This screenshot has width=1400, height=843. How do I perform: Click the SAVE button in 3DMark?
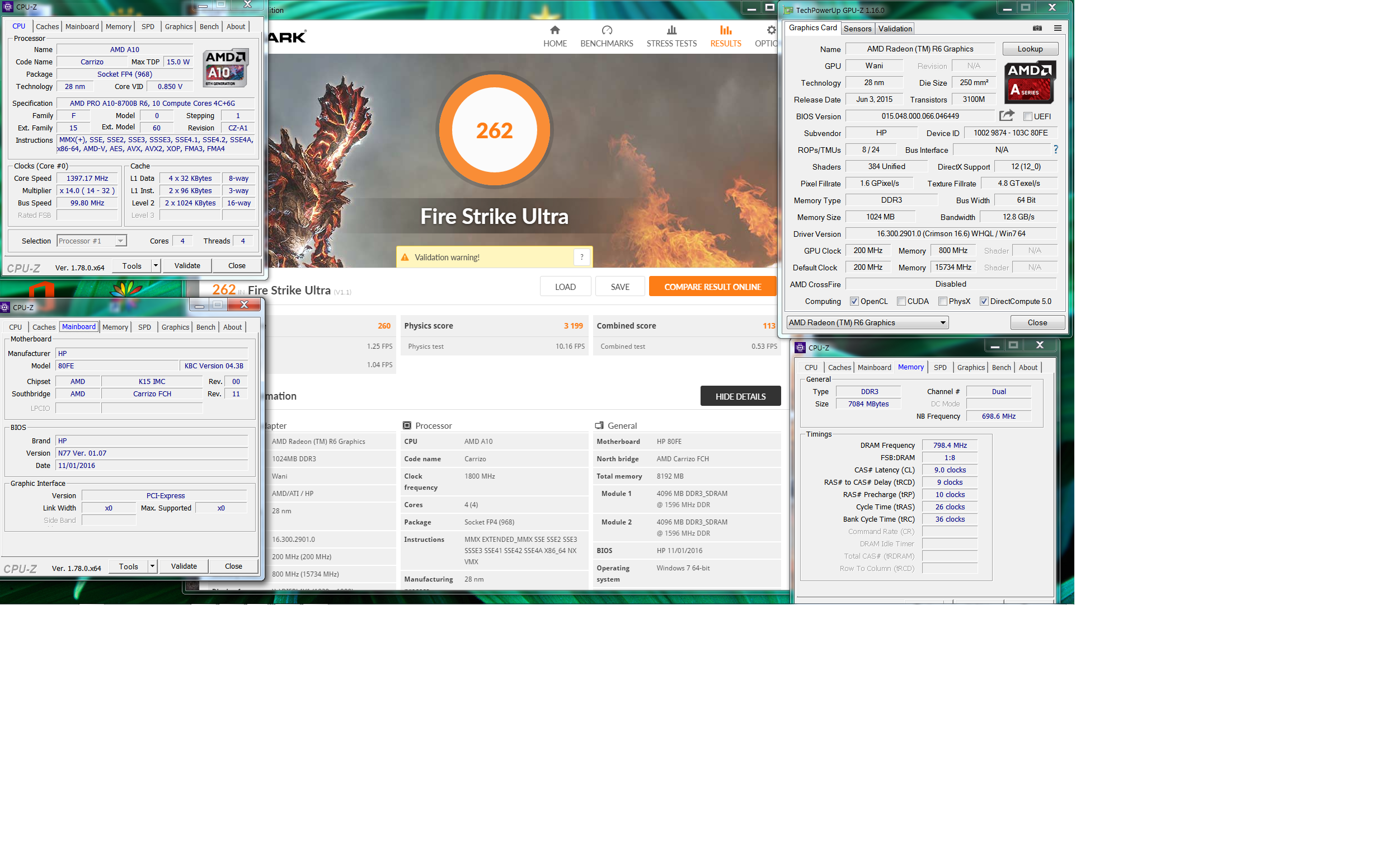619,286
